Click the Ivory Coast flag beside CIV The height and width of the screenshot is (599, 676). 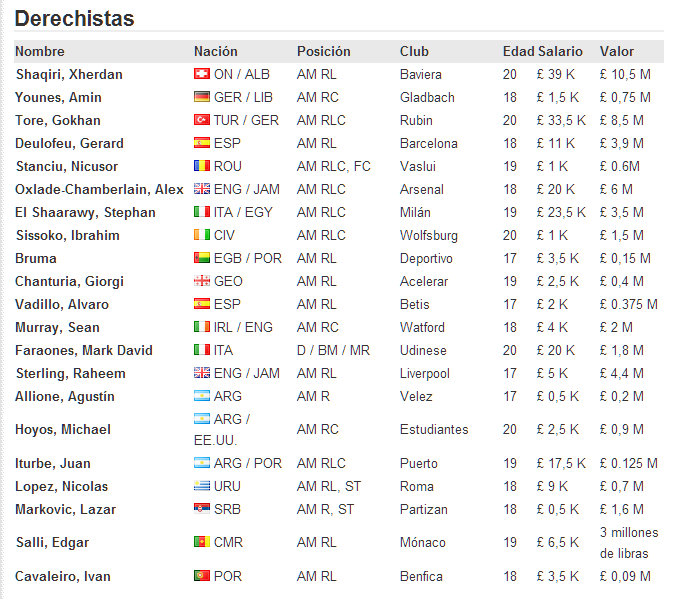coord(202,235)
